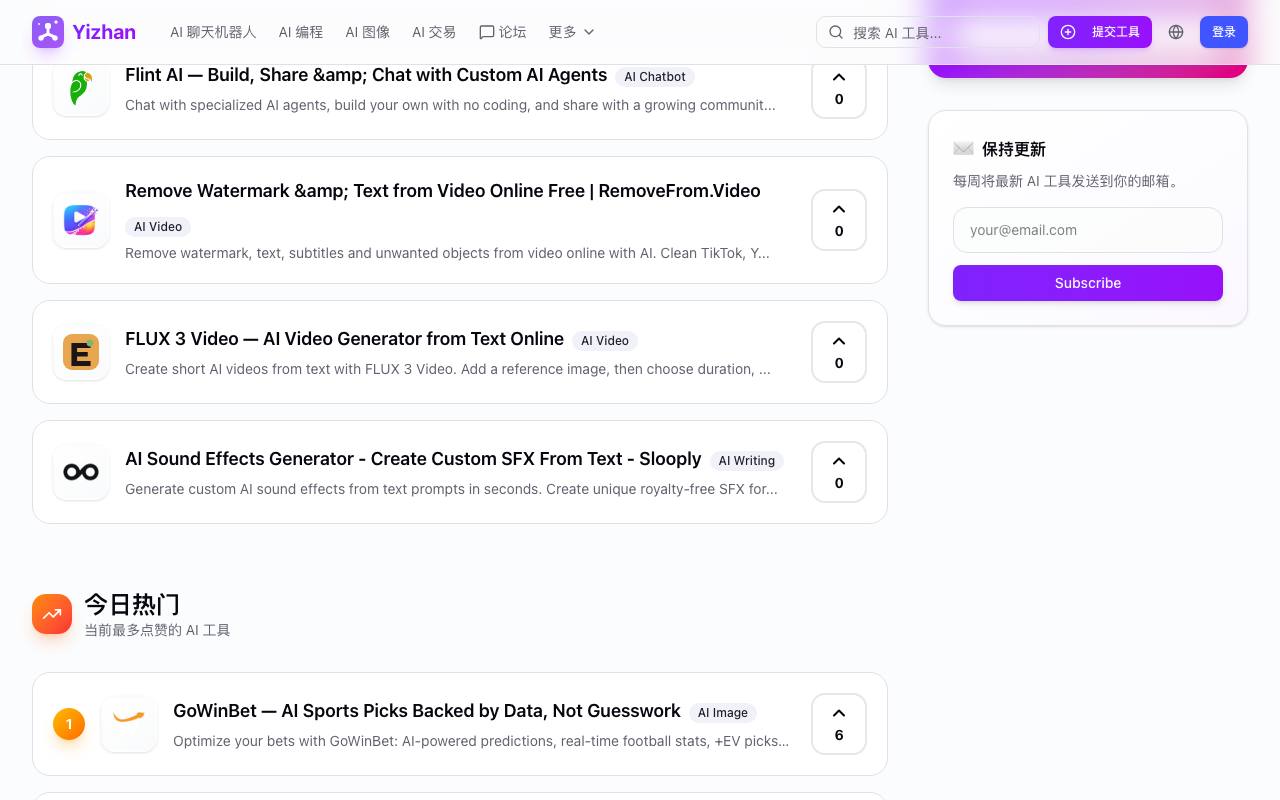Open FLUX 3 Video title link
The image size is (1280, 800).
[344, 339]
